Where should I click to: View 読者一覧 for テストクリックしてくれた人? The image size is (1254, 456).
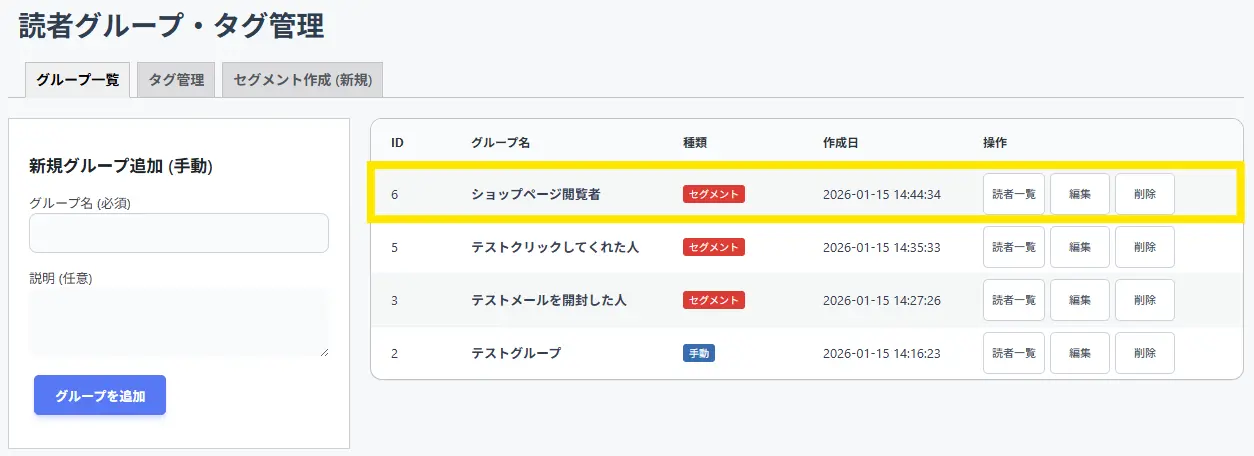point(1013,247)
